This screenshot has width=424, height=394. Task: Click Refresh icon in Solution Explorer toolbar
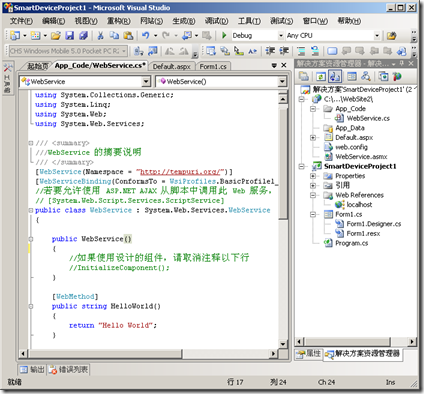point(321,76)
